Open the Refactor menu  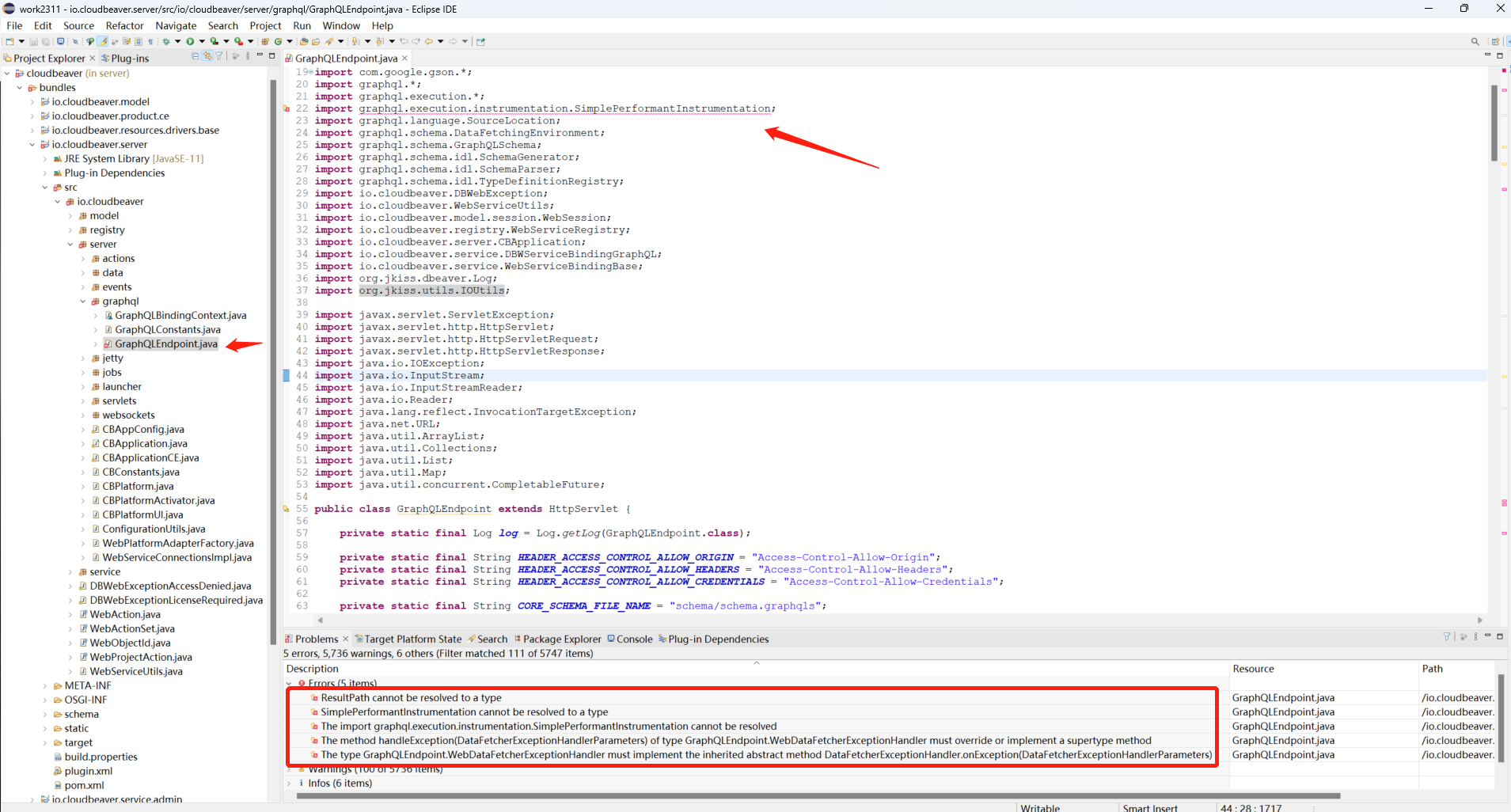(124, 25)
